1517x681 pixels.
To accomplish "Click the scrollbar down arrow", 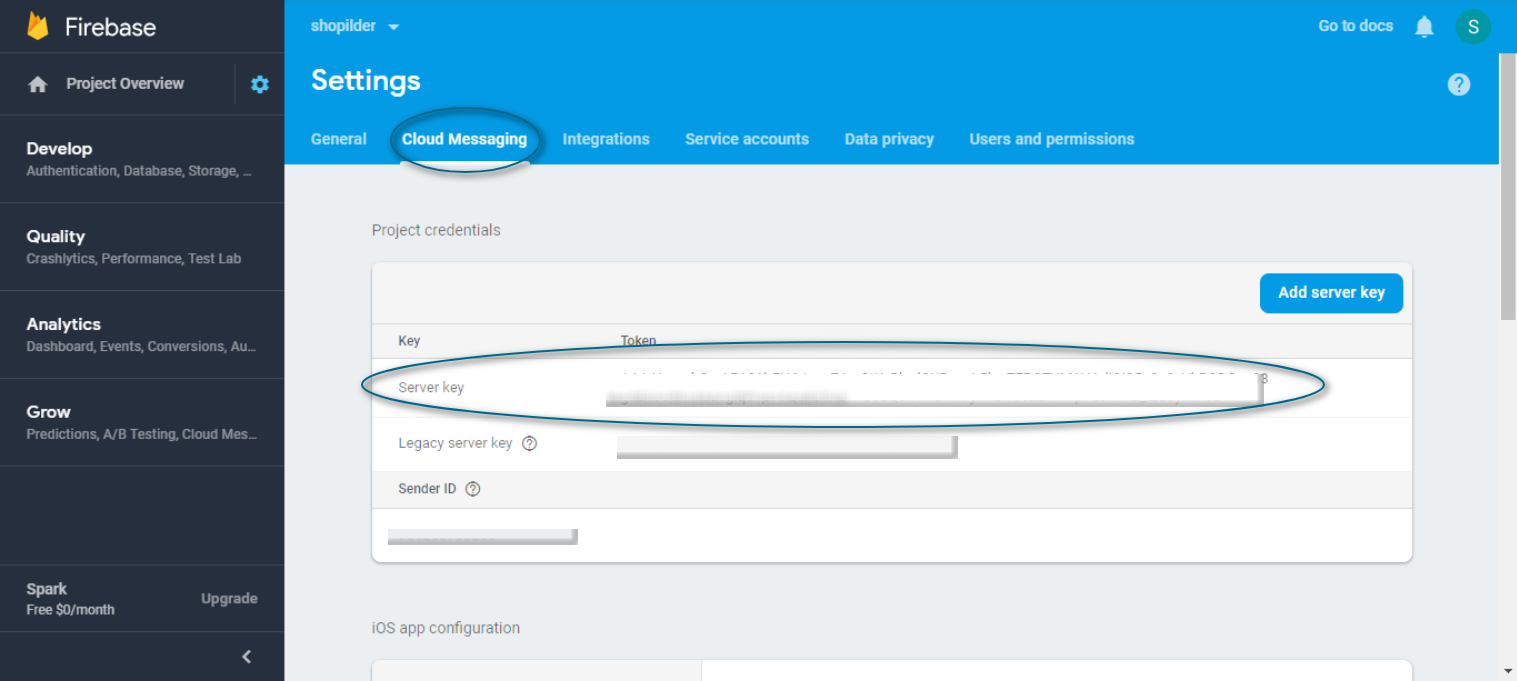I will coord(1508,670).
